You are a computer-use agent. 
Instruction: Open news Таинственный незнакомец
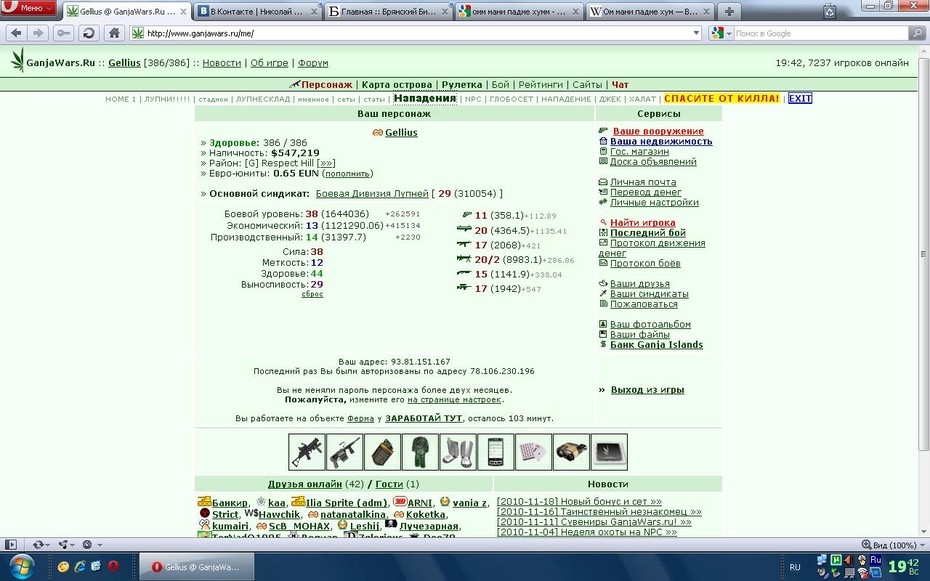click(599, 512)
